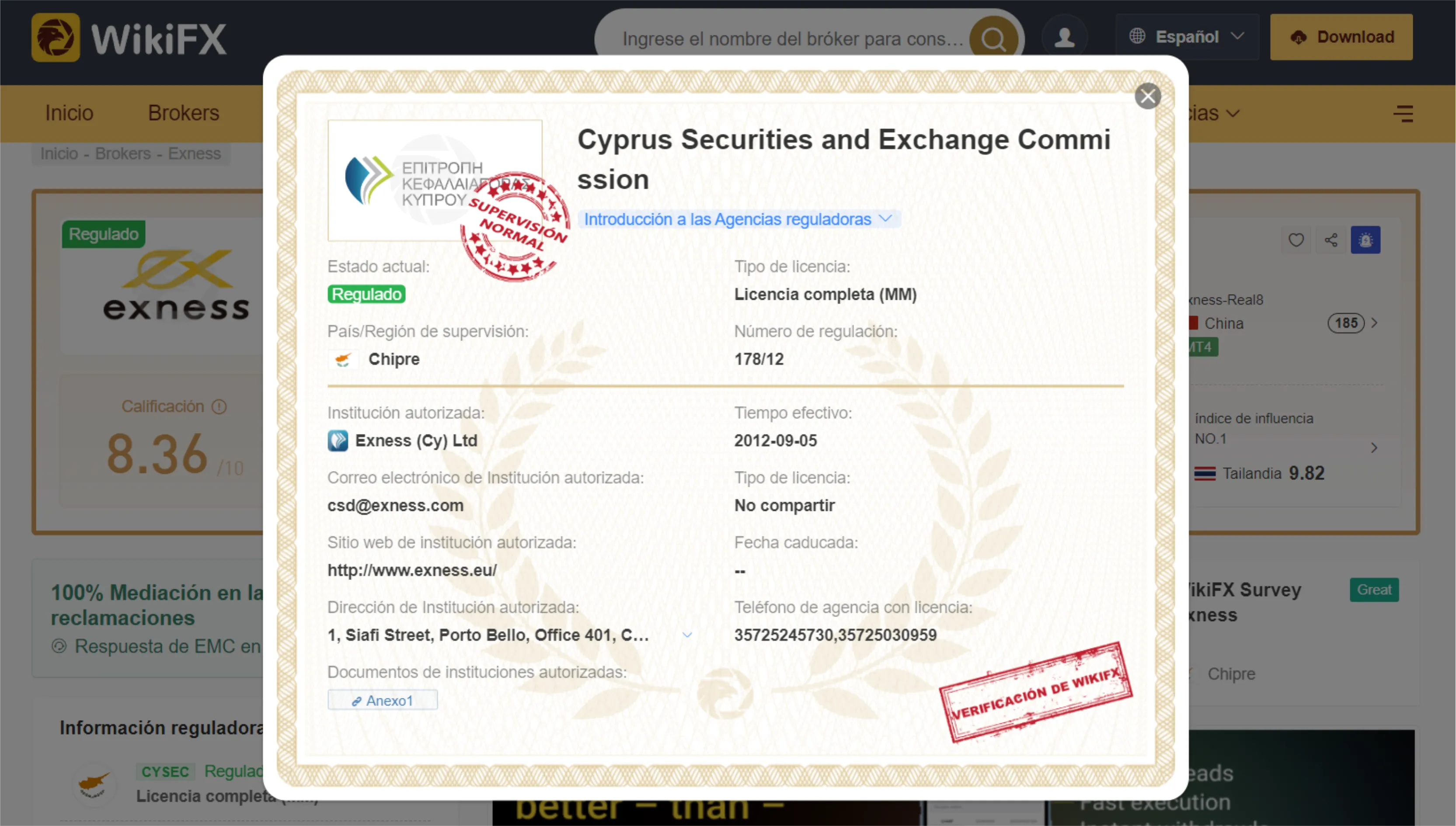Click the Brokers breadcrumb link

click(122, 154)
